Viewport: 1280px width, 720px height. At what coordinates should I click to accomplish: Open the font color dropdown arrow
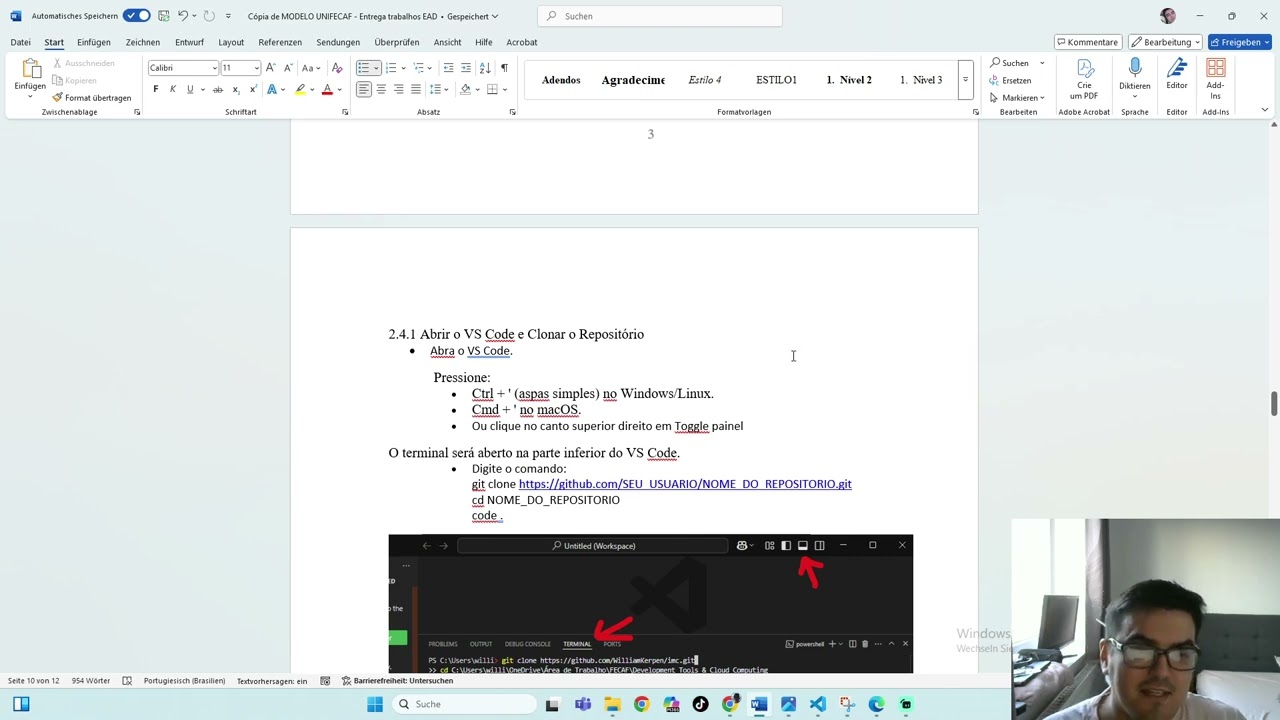[x=339, y=89]
